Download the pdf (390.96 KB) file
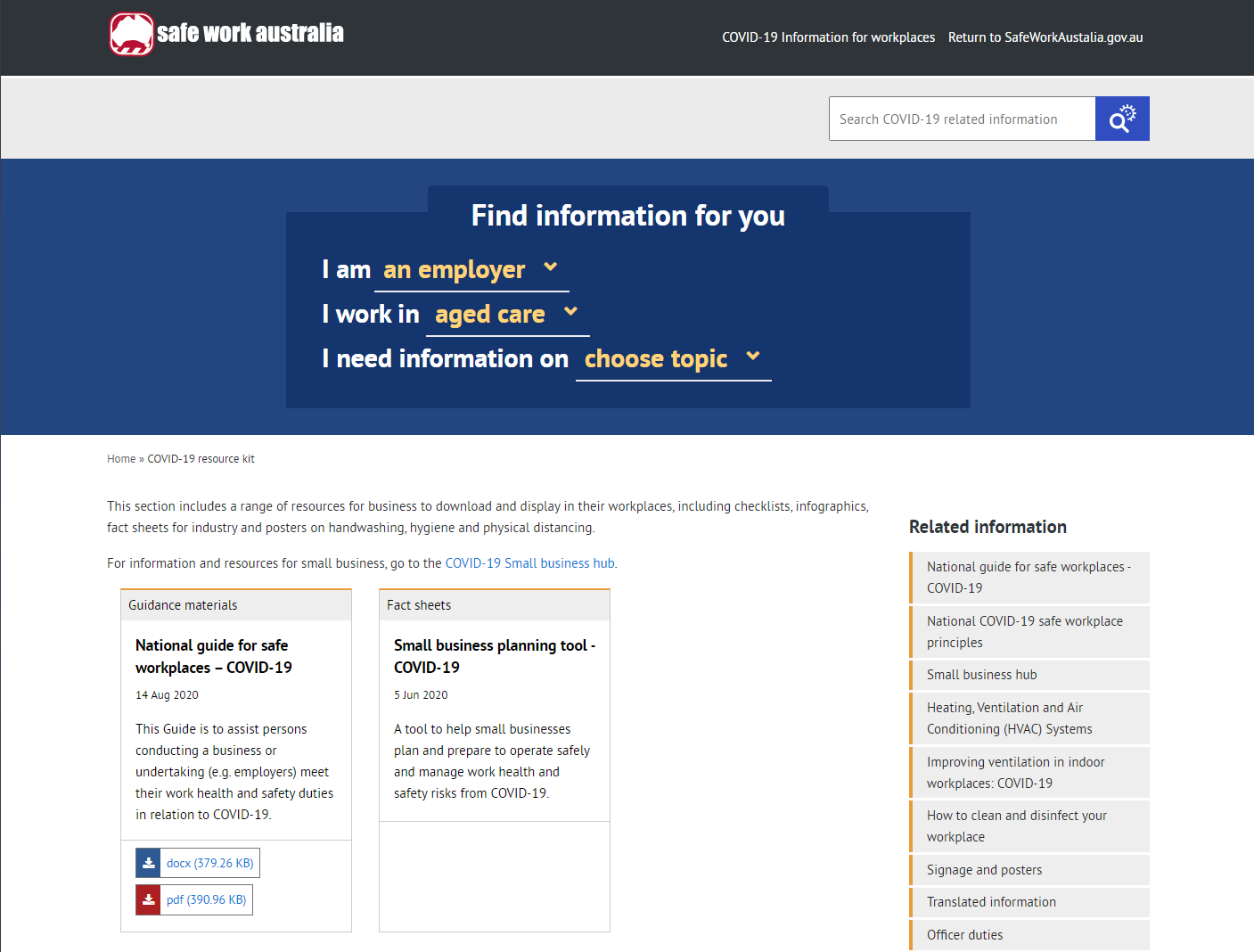The height and width of the screenshot is (952, 1254). click(x=206, y=899)
